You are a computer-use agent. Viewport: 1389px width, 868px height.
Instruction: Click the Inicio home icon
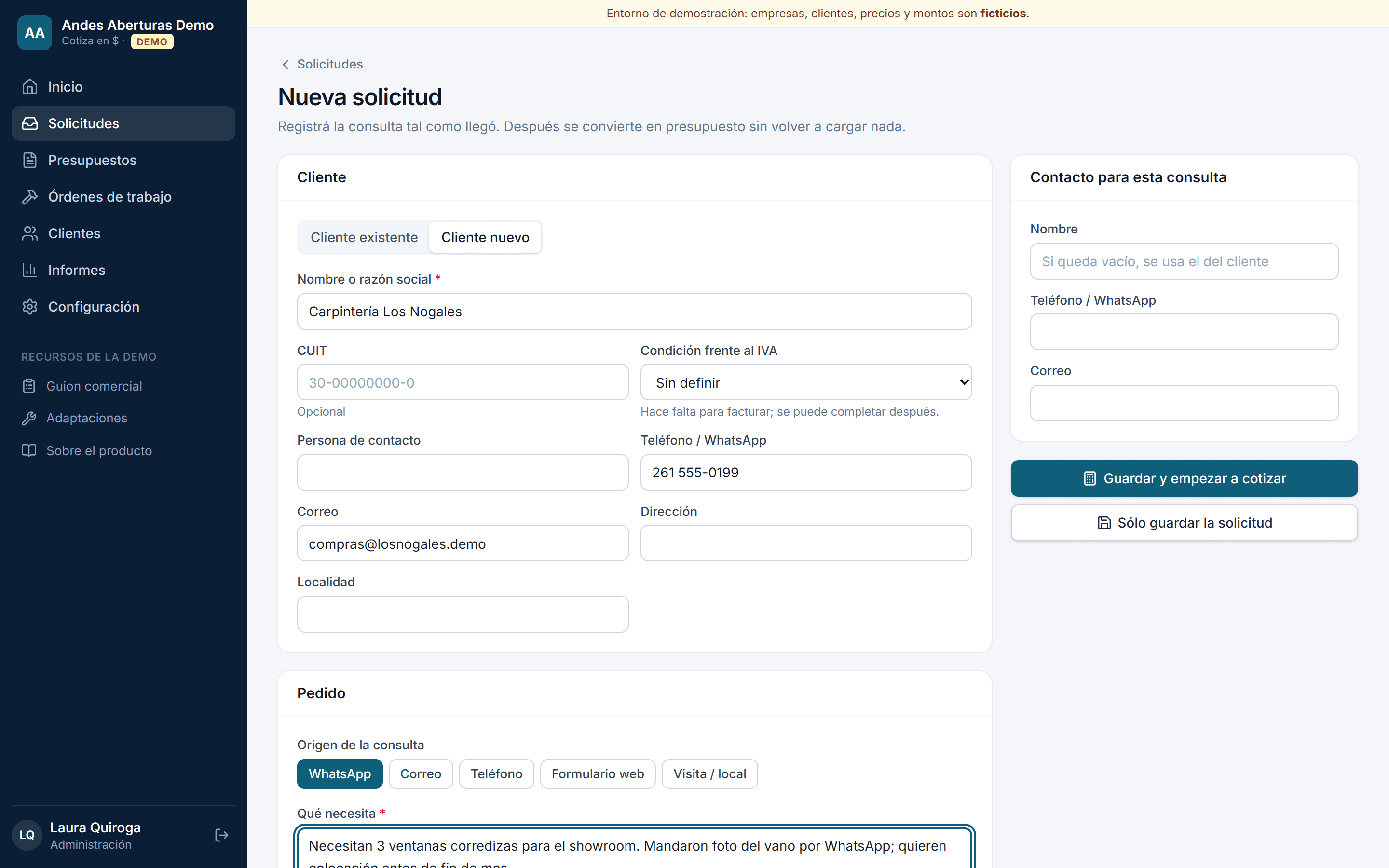(30, 87)
